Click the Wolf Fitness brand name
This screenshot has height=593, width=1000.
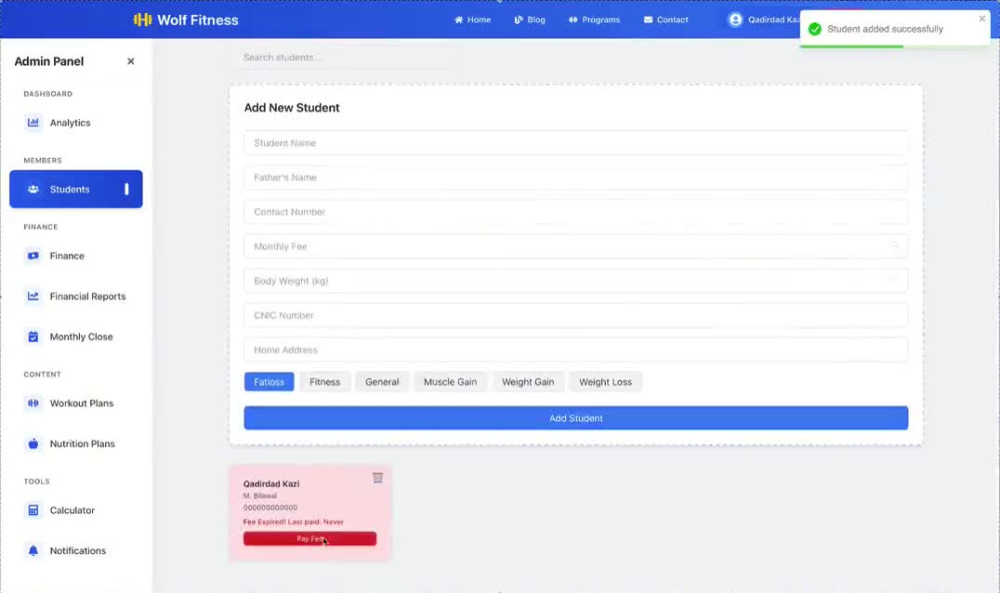[x=198, y=20]
